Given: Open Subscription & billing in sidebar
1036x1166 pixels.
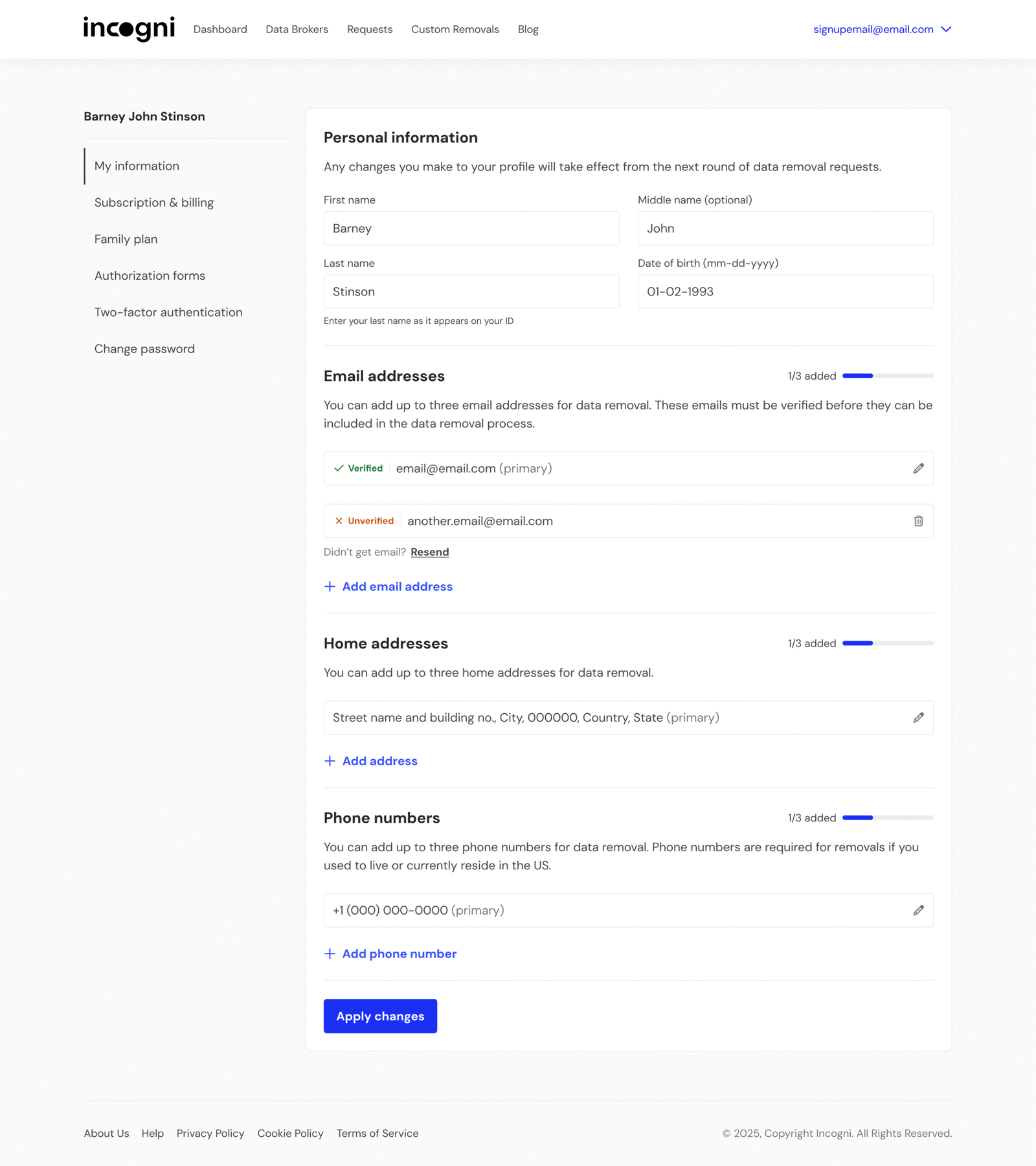Looking at the screenshot, I should (154, 203).
